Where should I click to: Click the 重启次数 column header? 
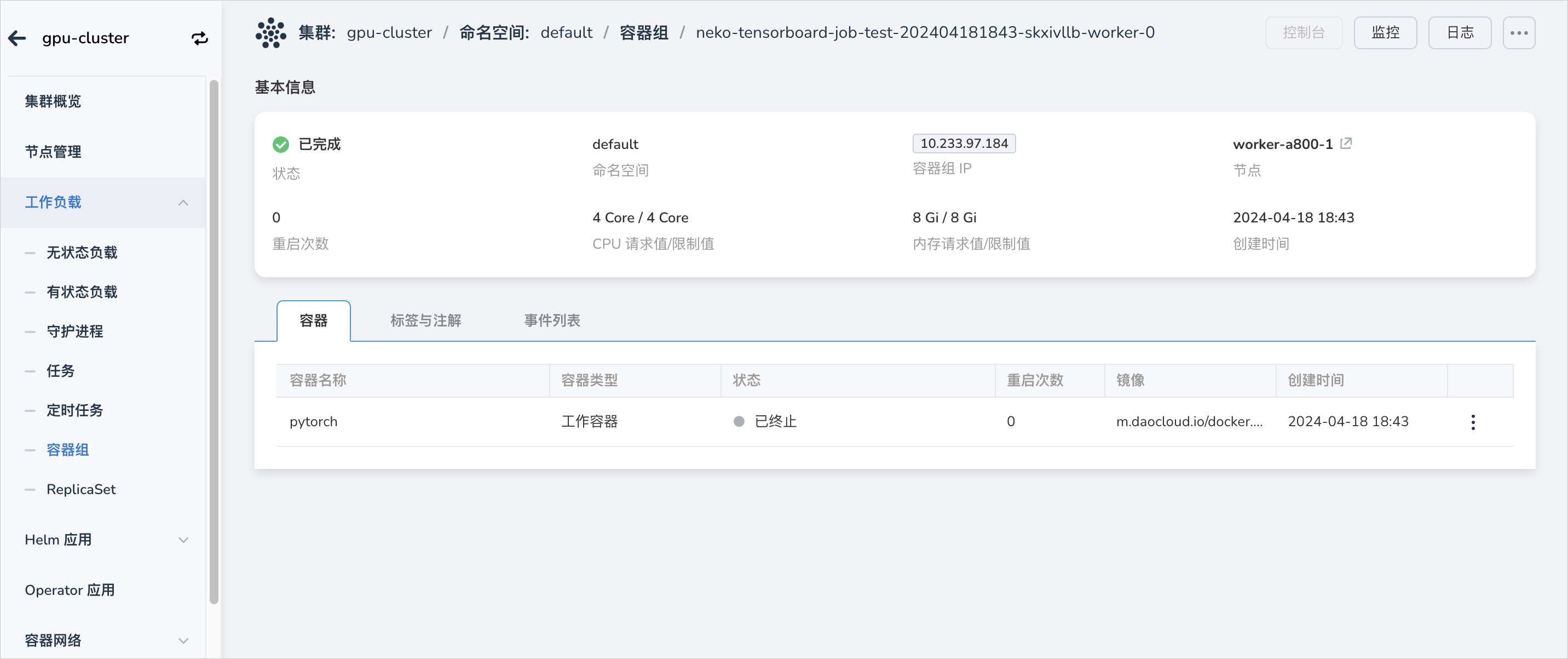pos(1035,381)
